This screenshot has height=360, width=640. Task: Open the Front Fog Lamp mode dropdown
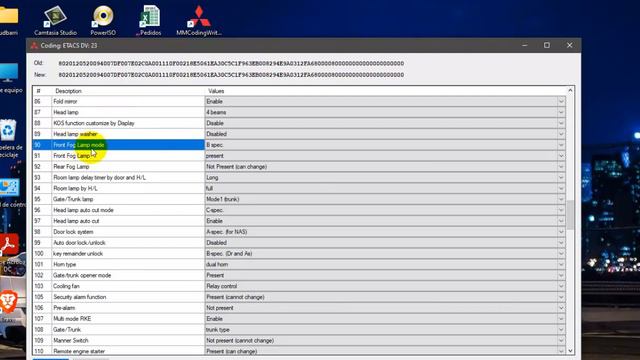(561, 145)
